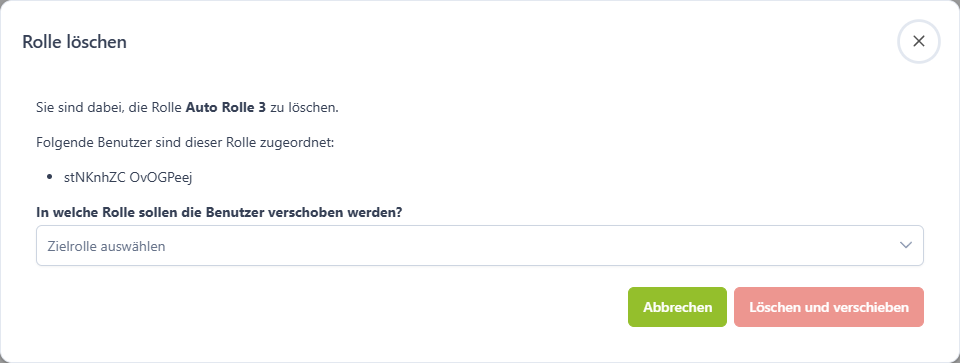The height and width of the screenshot is (363, 960).
Task: Click the word verschoben werden in question
Action: (347, 212)
